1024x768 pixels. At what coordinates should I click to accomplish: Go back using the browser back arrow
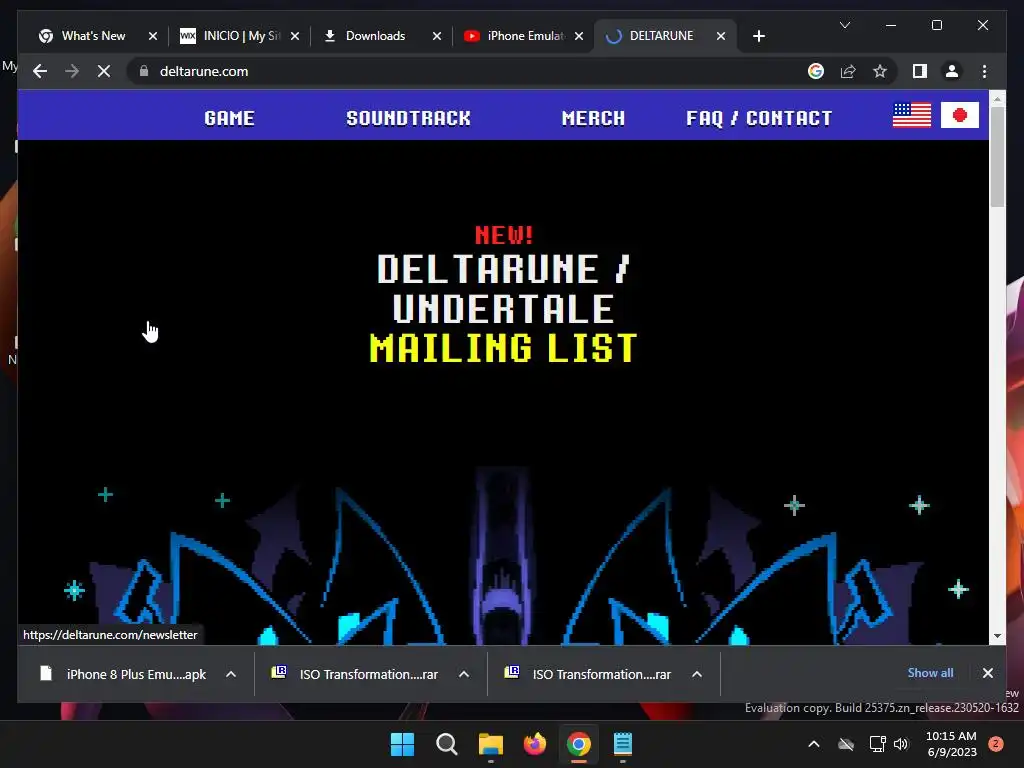point(40,71)
